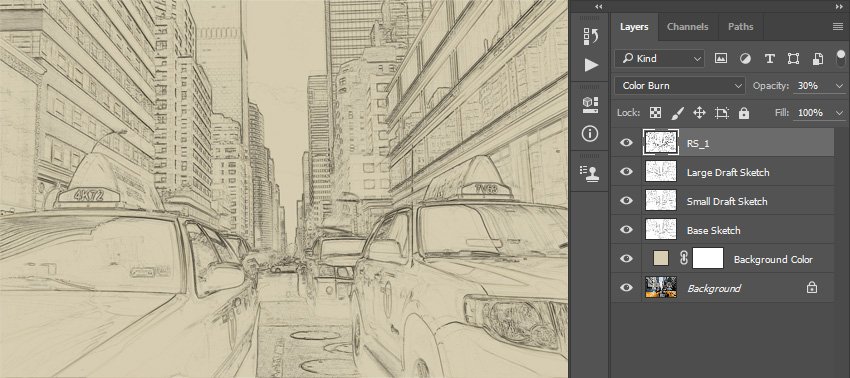The width and height of the screenshot is (850, 378).
Task: Click the Opacity 30% value field
Action: click(x=812, y=86)
